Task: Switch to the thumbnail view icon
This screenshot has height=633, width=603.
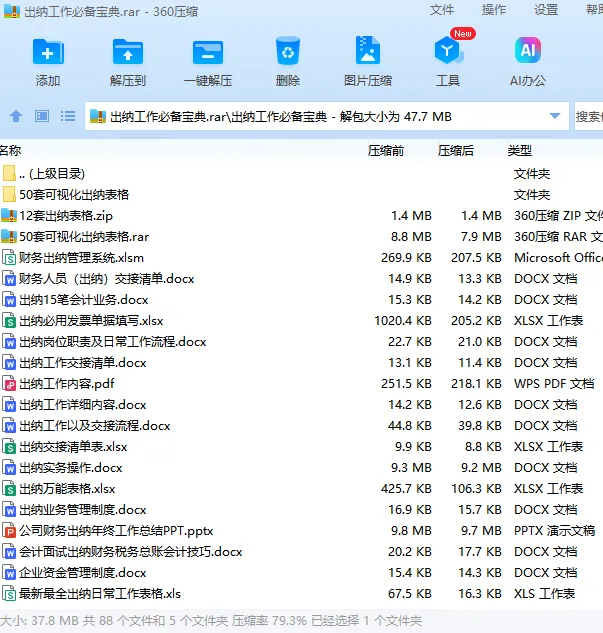Action: click(x=42, y=116)
